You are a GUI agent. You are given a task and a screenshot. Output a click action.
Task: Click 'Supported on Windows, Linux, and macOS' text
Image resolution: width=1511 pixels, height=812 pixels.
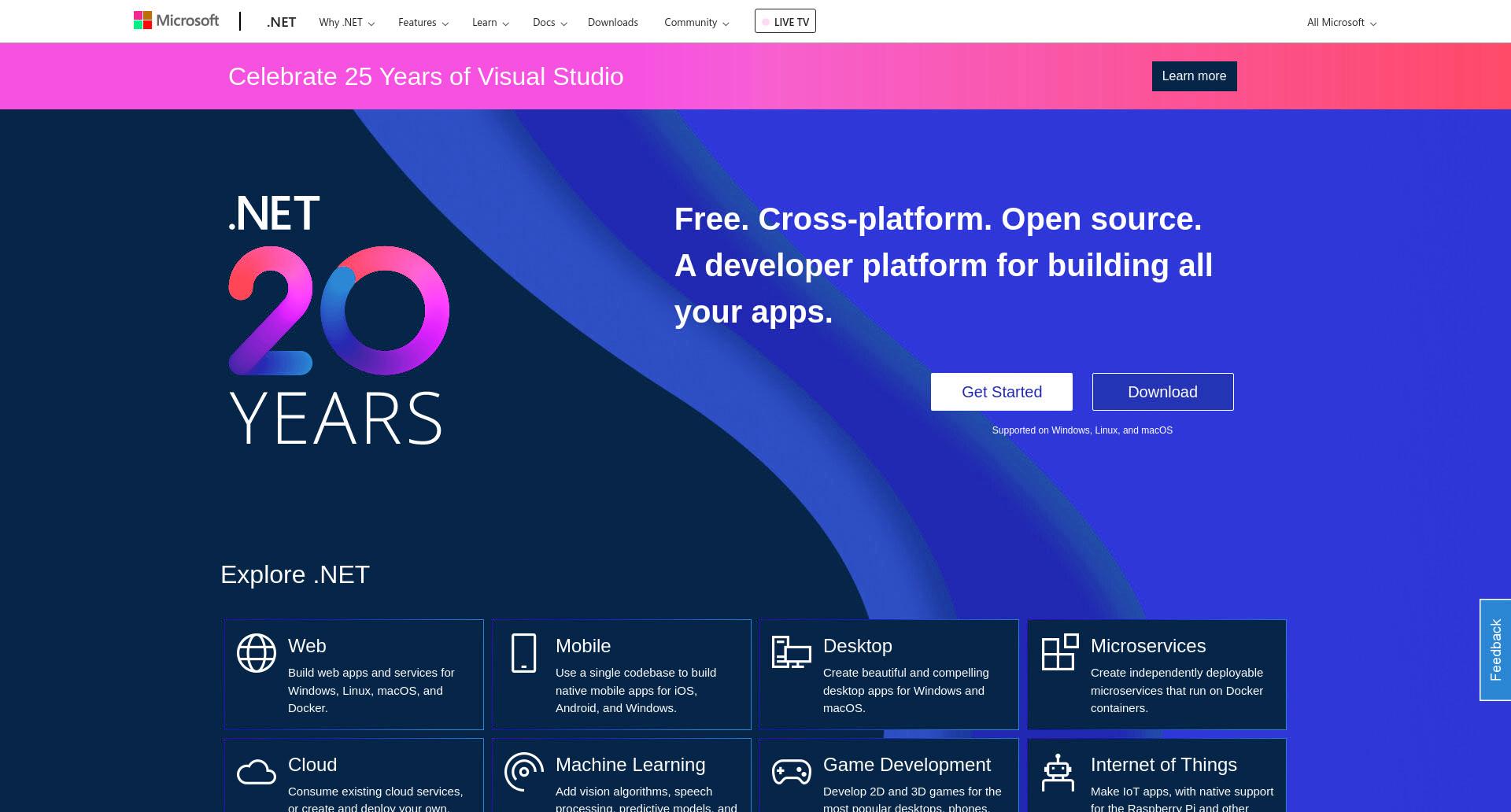[1082, 430]
